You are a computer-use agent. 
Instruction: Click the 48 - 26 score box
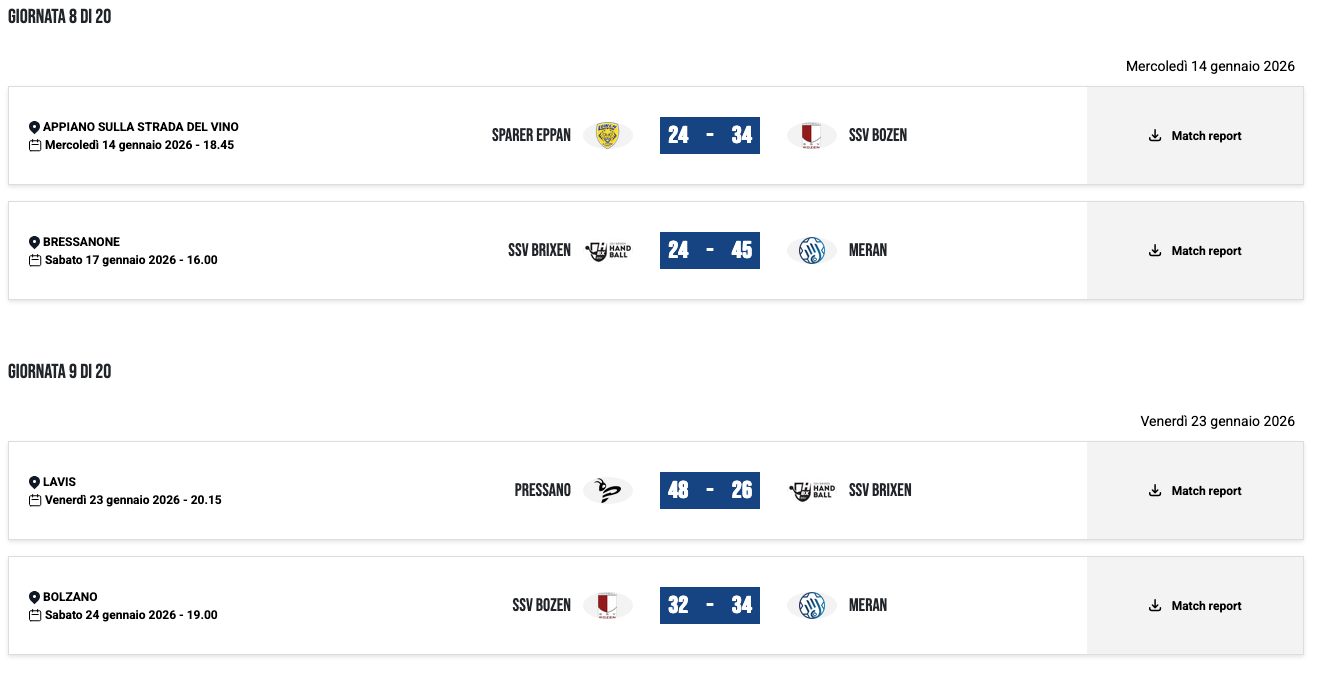710,491
